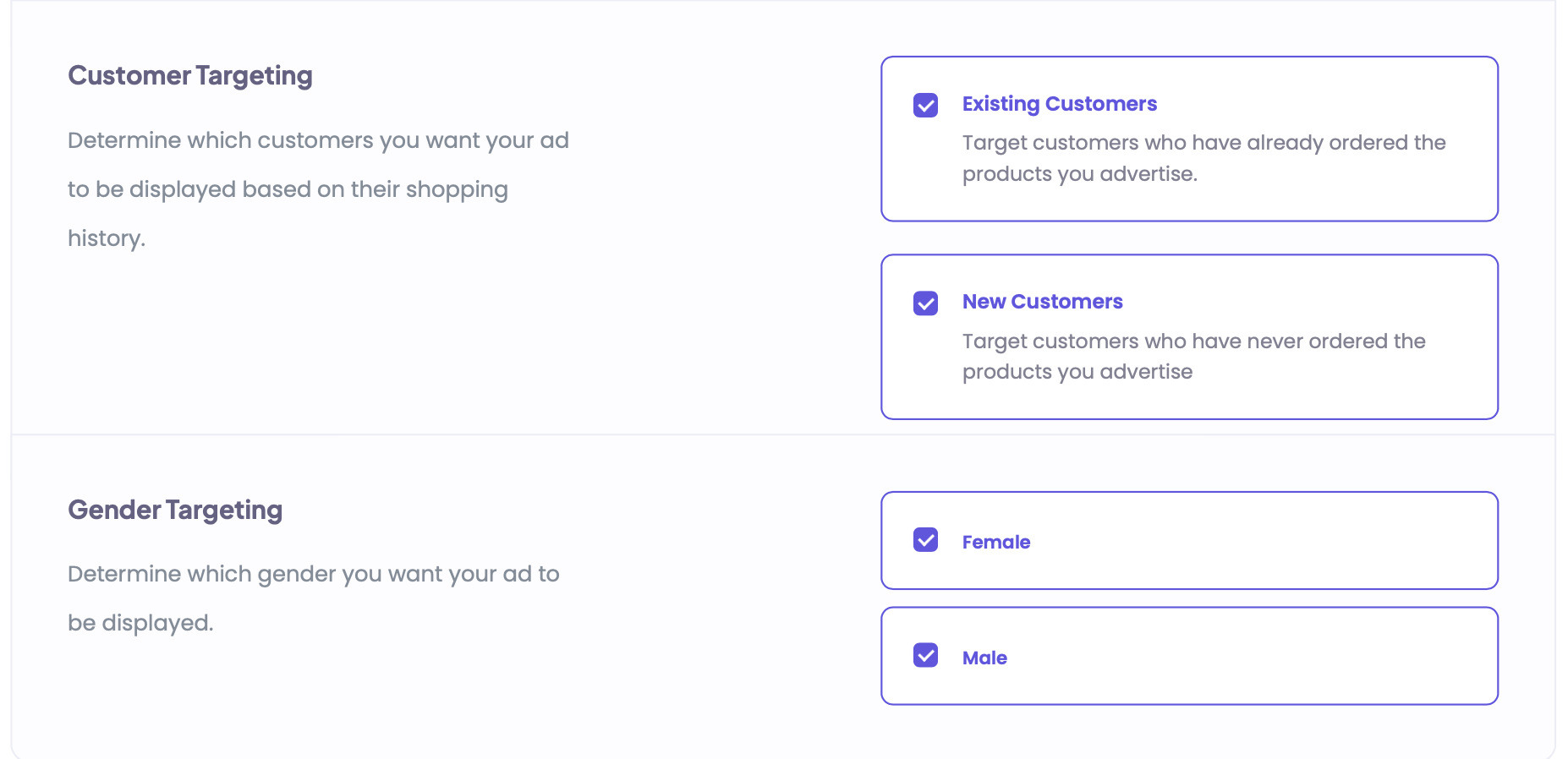Screen dimensions: 1568x759
Task: Select the New Customers card
Action: [1188, 336]
